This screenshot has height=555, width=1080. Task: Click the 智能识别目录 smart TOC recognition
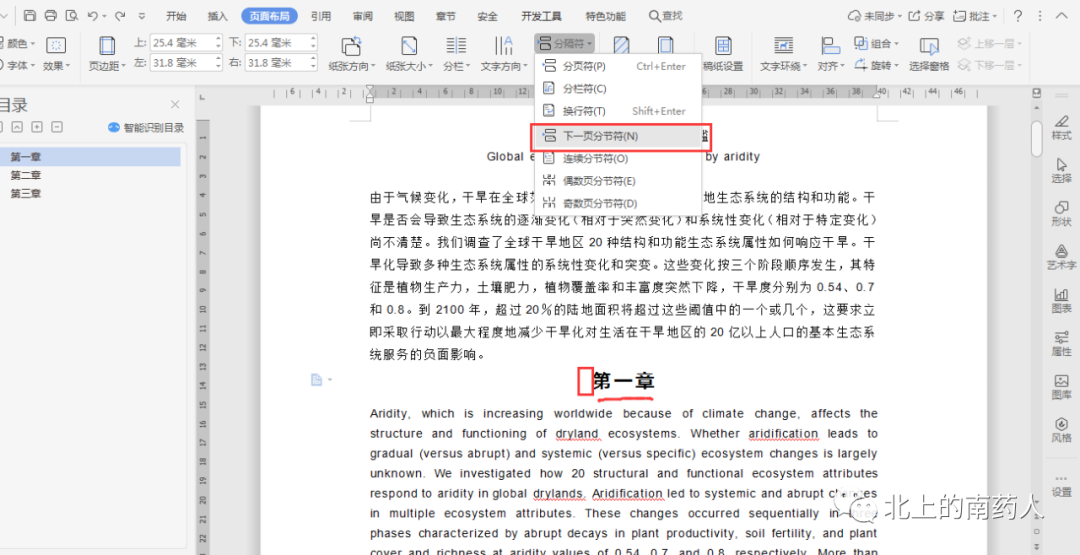(x=146, y=128)
